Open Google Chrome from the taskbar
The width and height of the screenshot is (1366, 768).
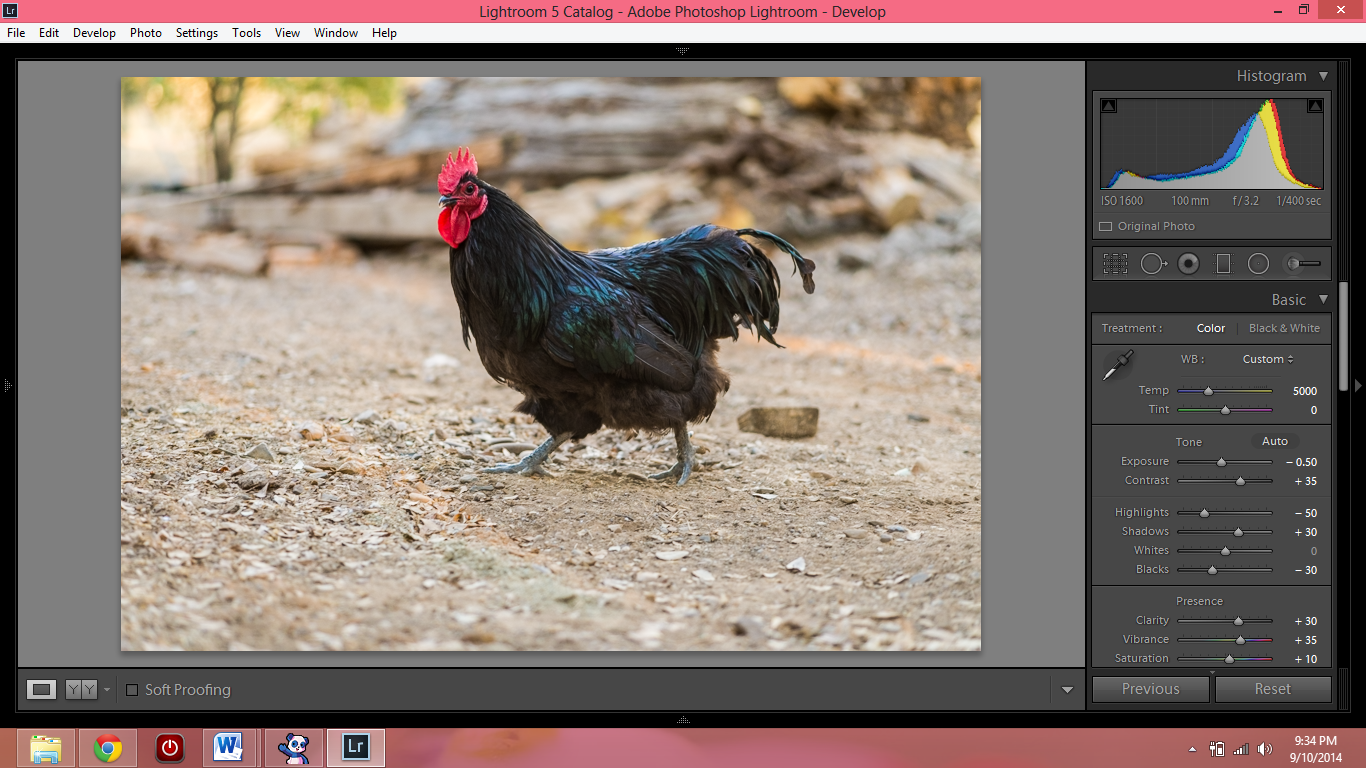click(108, 747)
